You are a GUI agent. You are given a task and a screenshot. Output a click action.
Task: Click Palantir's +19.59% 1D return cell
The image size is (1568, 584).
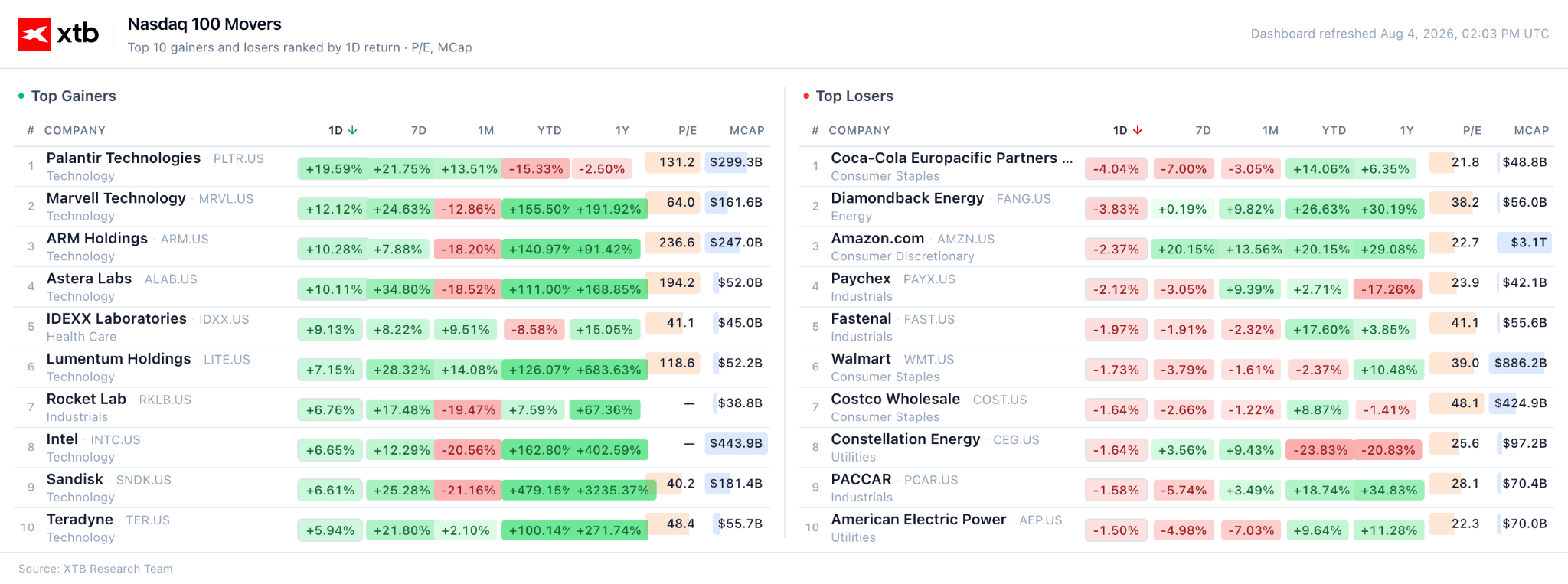pos(334,169)
